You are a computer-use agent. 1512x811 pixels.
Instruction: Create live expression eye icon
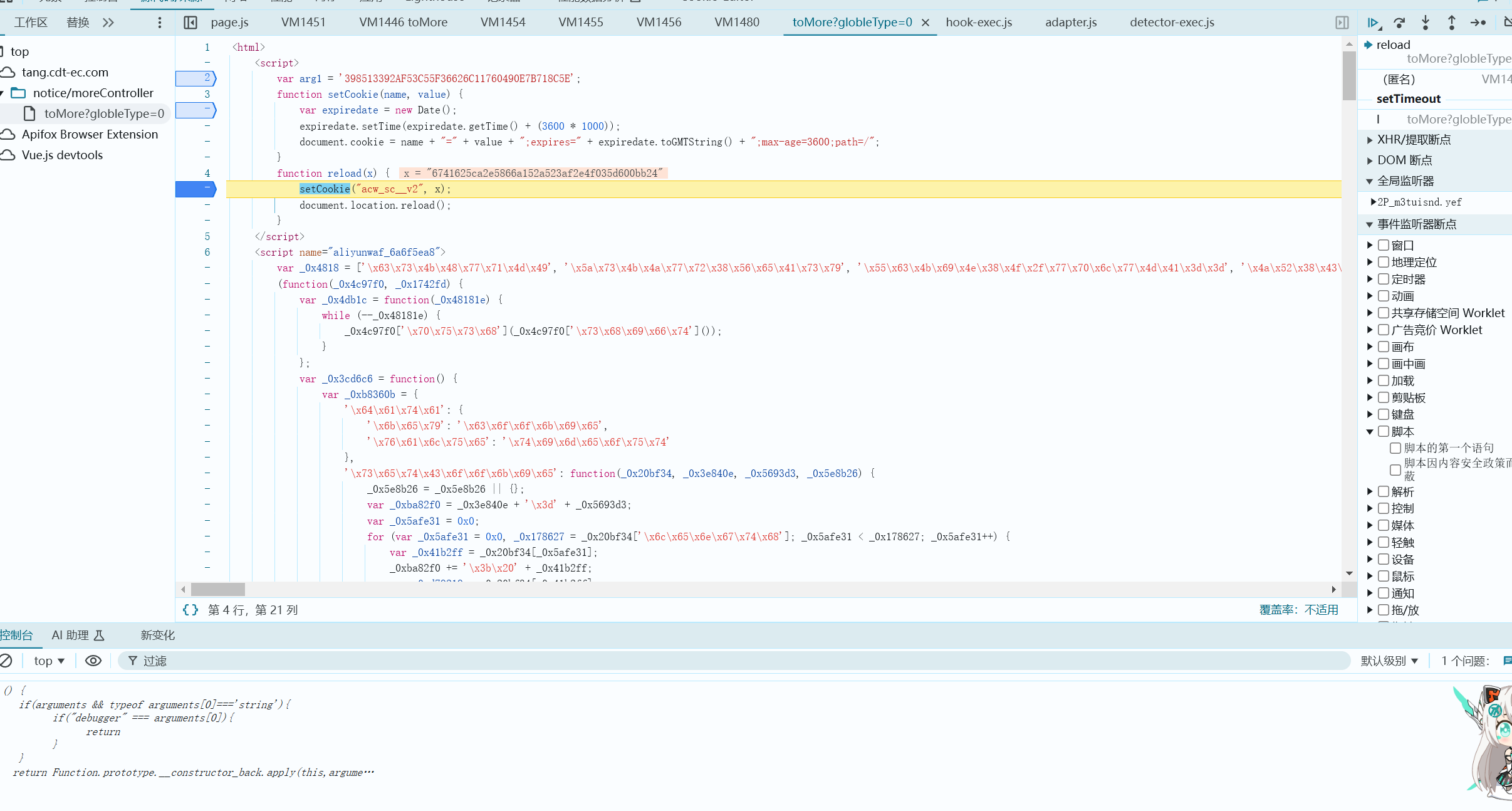93,661
